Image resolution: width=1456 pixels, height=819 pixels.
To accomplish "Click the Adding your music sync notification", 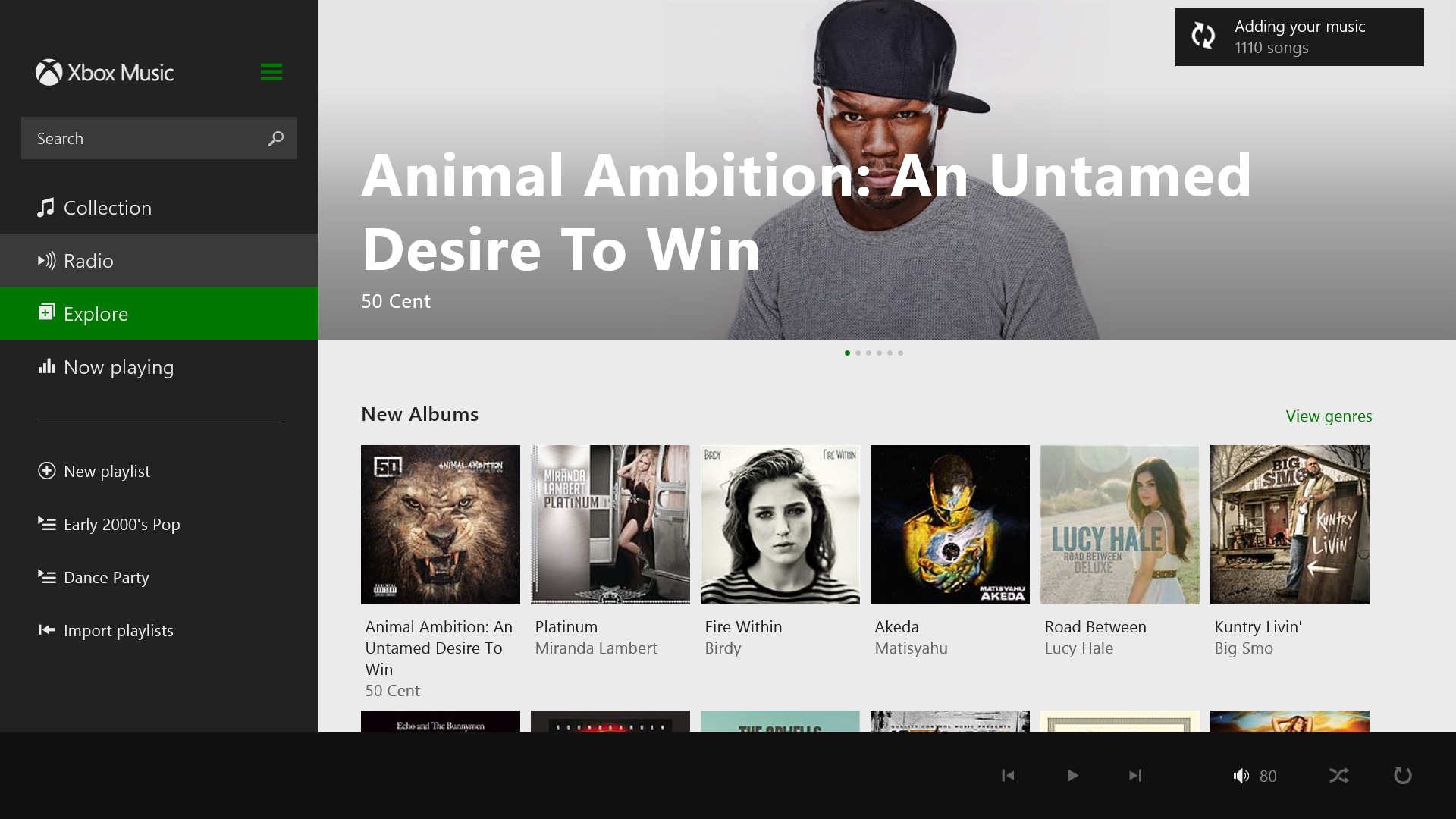I will 1300,37.
